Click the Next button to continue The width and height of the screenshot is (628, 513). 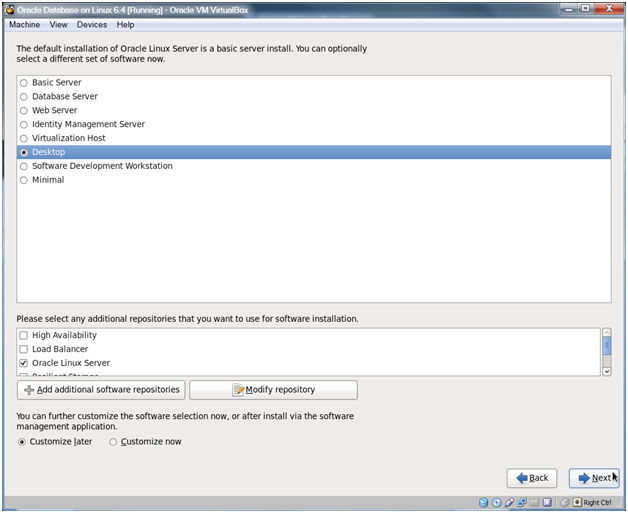[594, 478]
